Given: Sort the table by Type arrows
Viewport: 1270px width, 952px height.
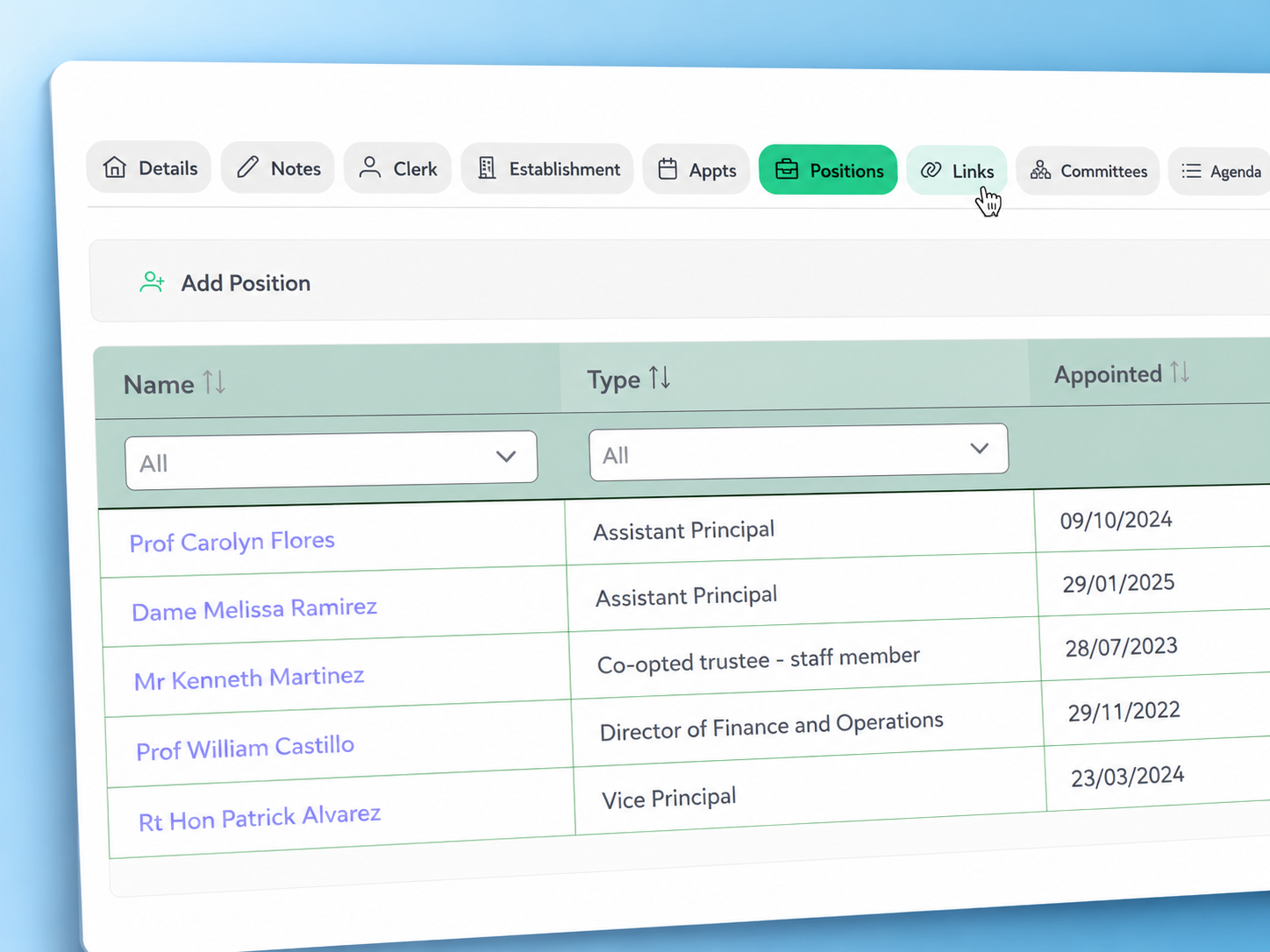Looking at the screenshot, I should point(660,378).
